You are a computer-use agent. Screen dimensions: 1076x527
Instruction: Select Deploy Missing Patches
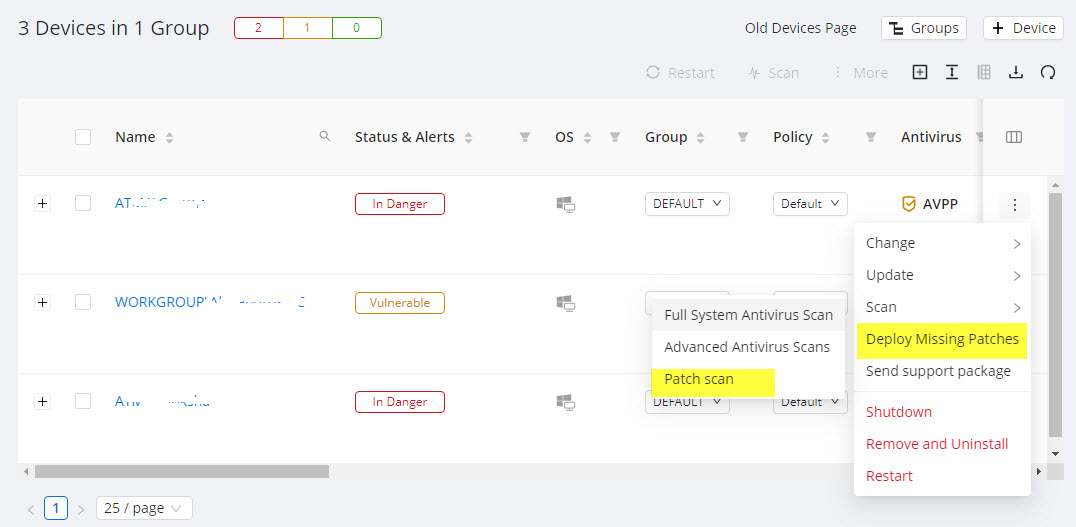[942, 340]
